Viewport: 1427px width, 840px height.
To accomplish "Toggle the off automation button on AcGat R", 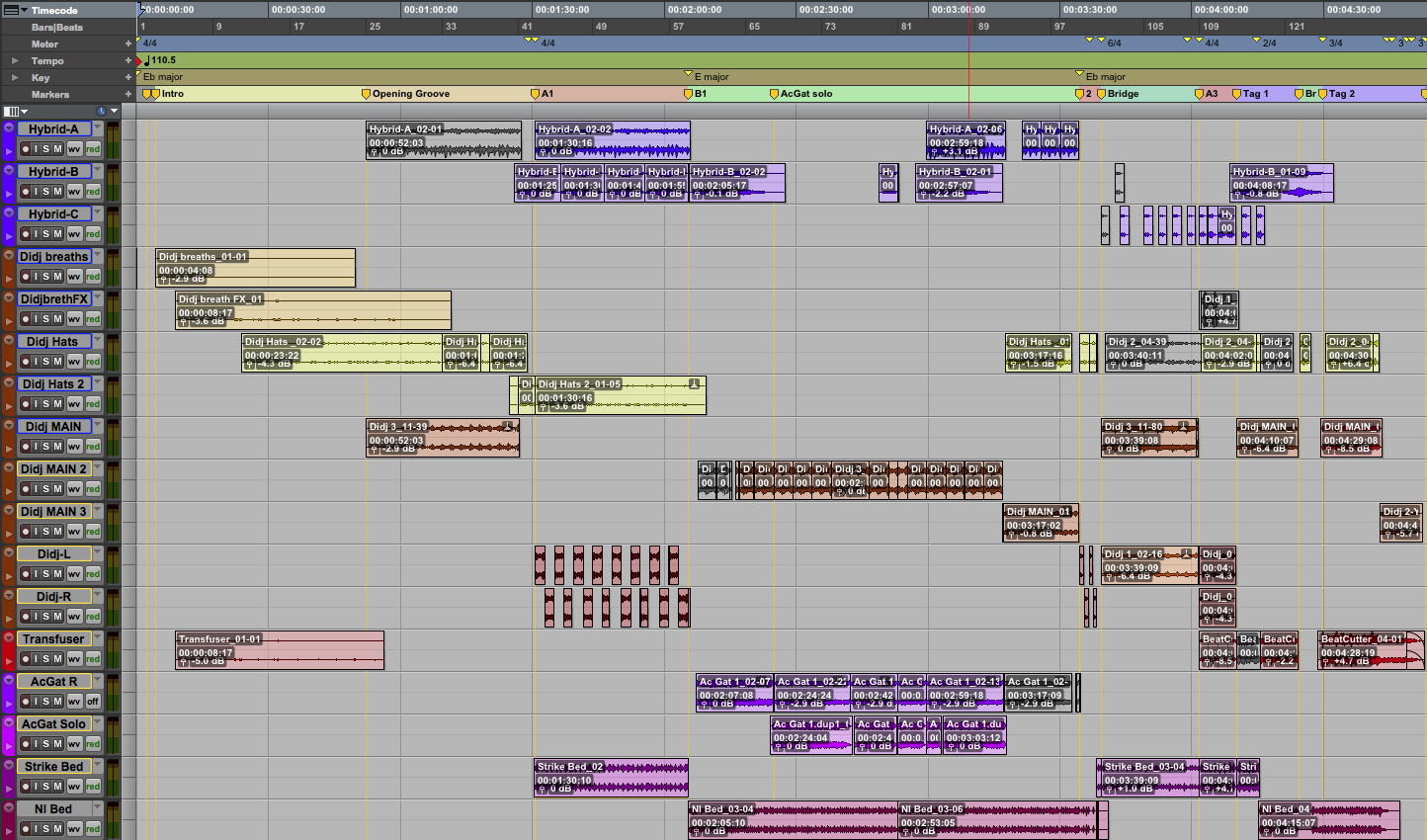I will [93, 702].
